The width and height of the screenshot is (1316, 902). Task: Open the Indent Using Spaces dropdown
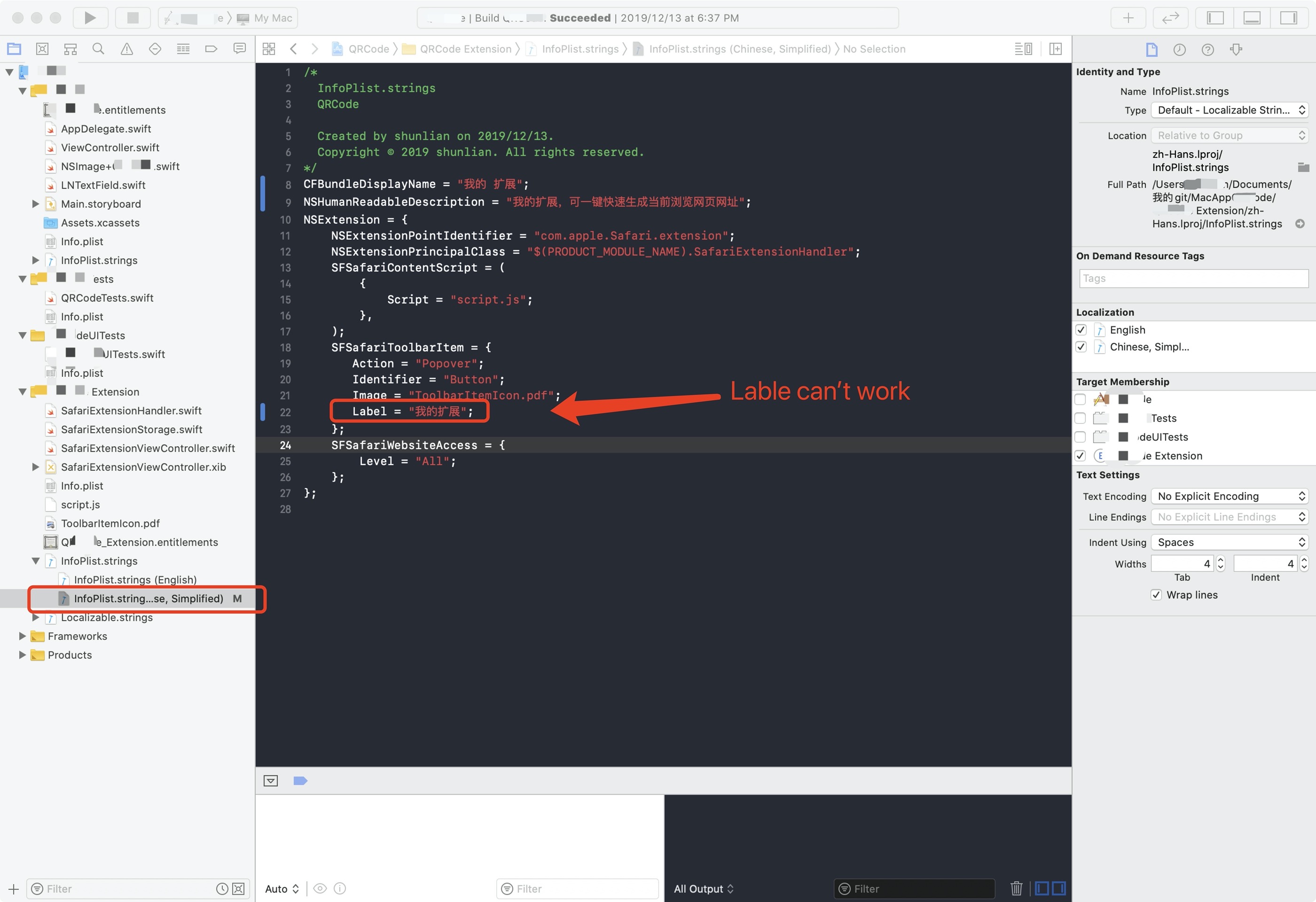[1230, 542]
